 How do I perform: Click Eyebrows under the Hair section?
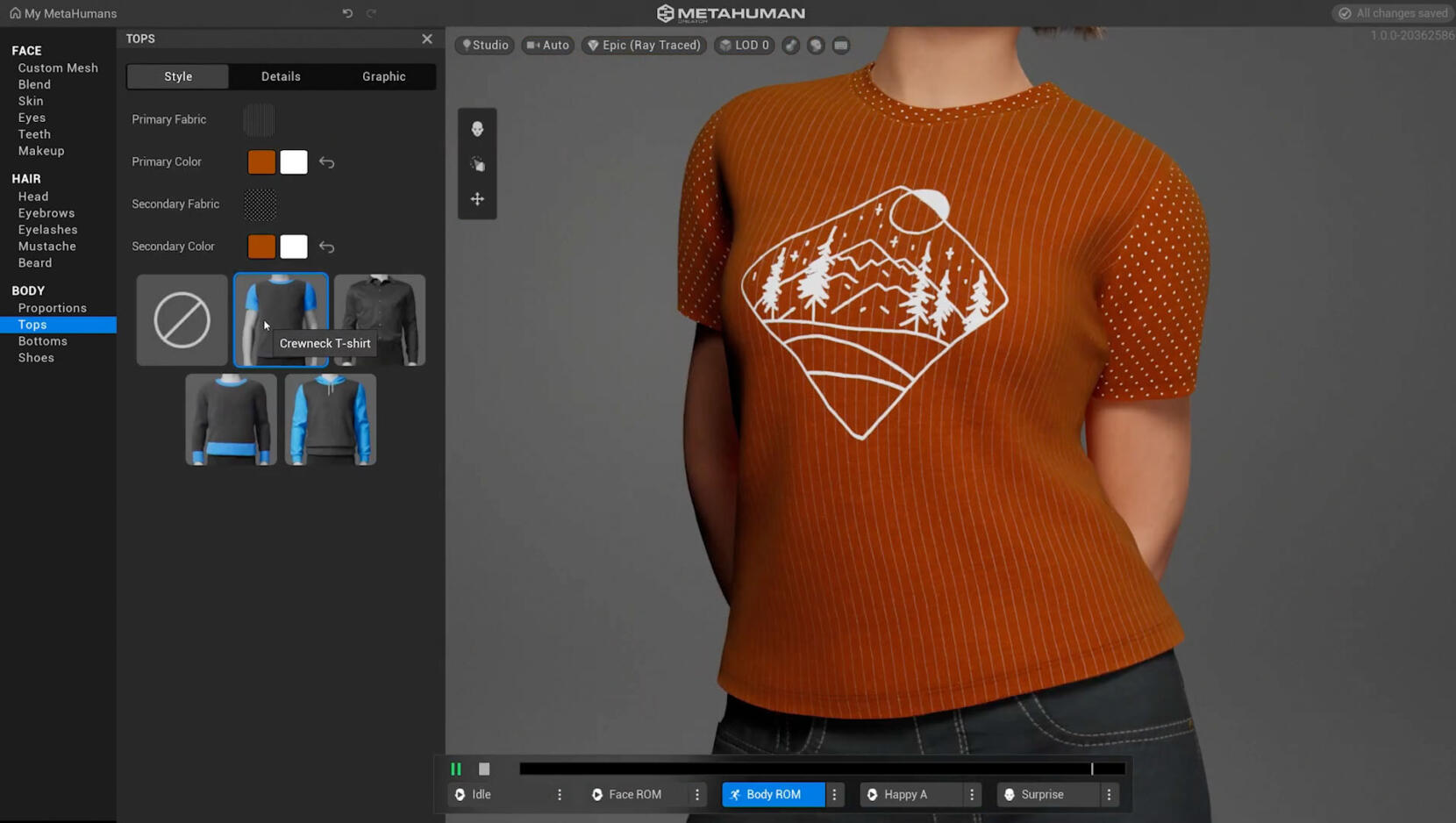pos(46,212)
